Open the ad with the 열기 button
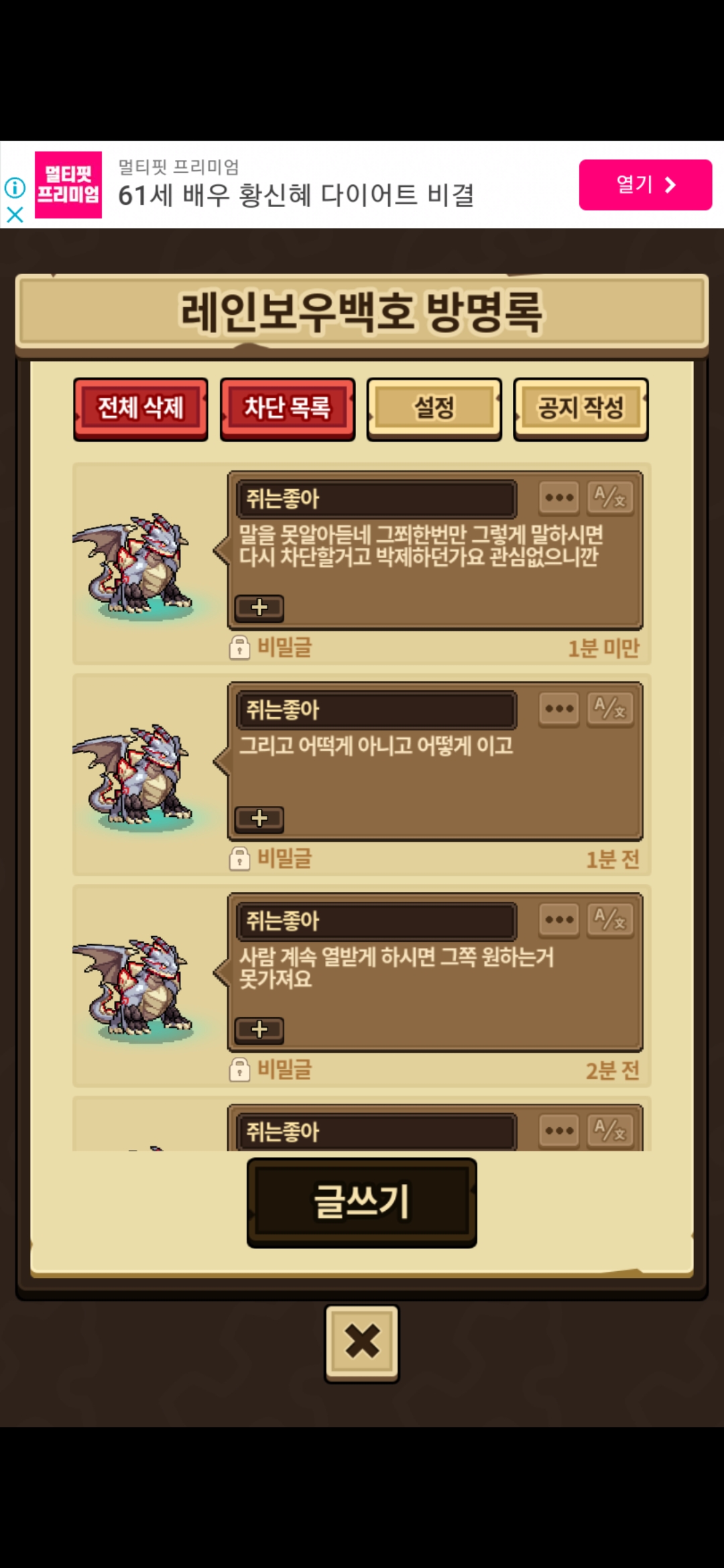 pos(646,185)
